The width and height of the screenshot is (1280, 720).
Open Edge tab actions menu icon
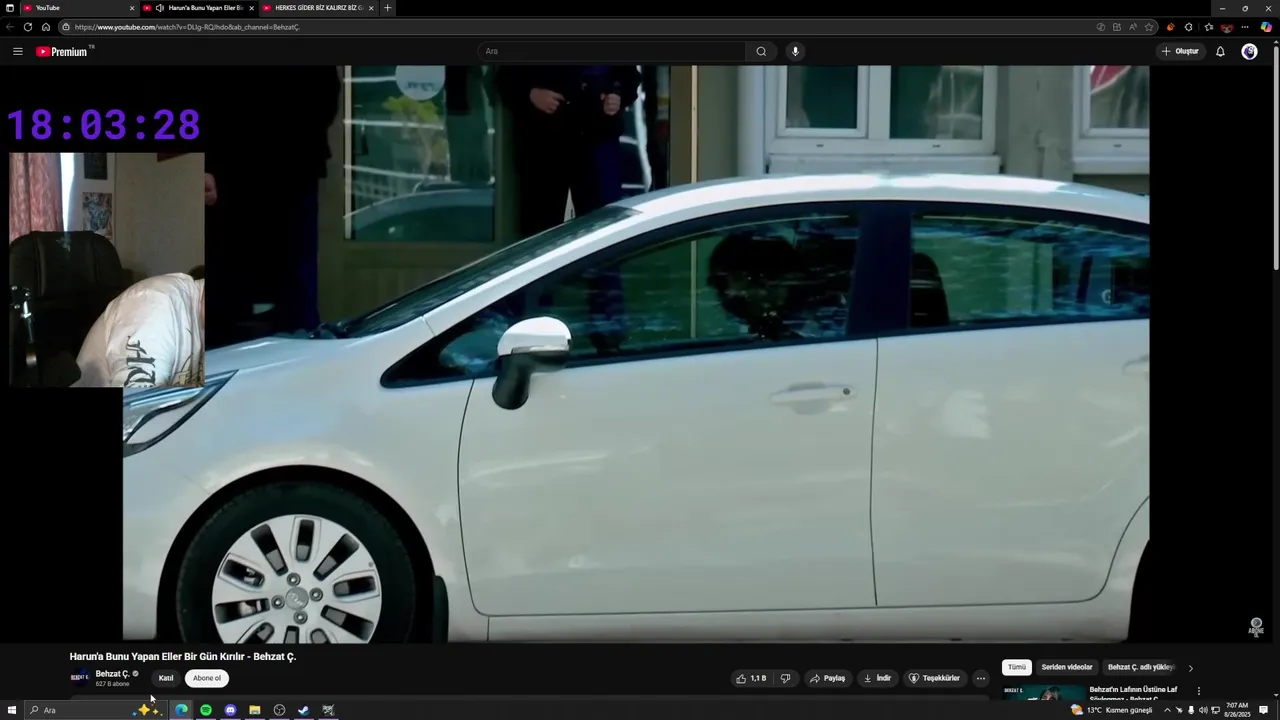tap(10, 8)
